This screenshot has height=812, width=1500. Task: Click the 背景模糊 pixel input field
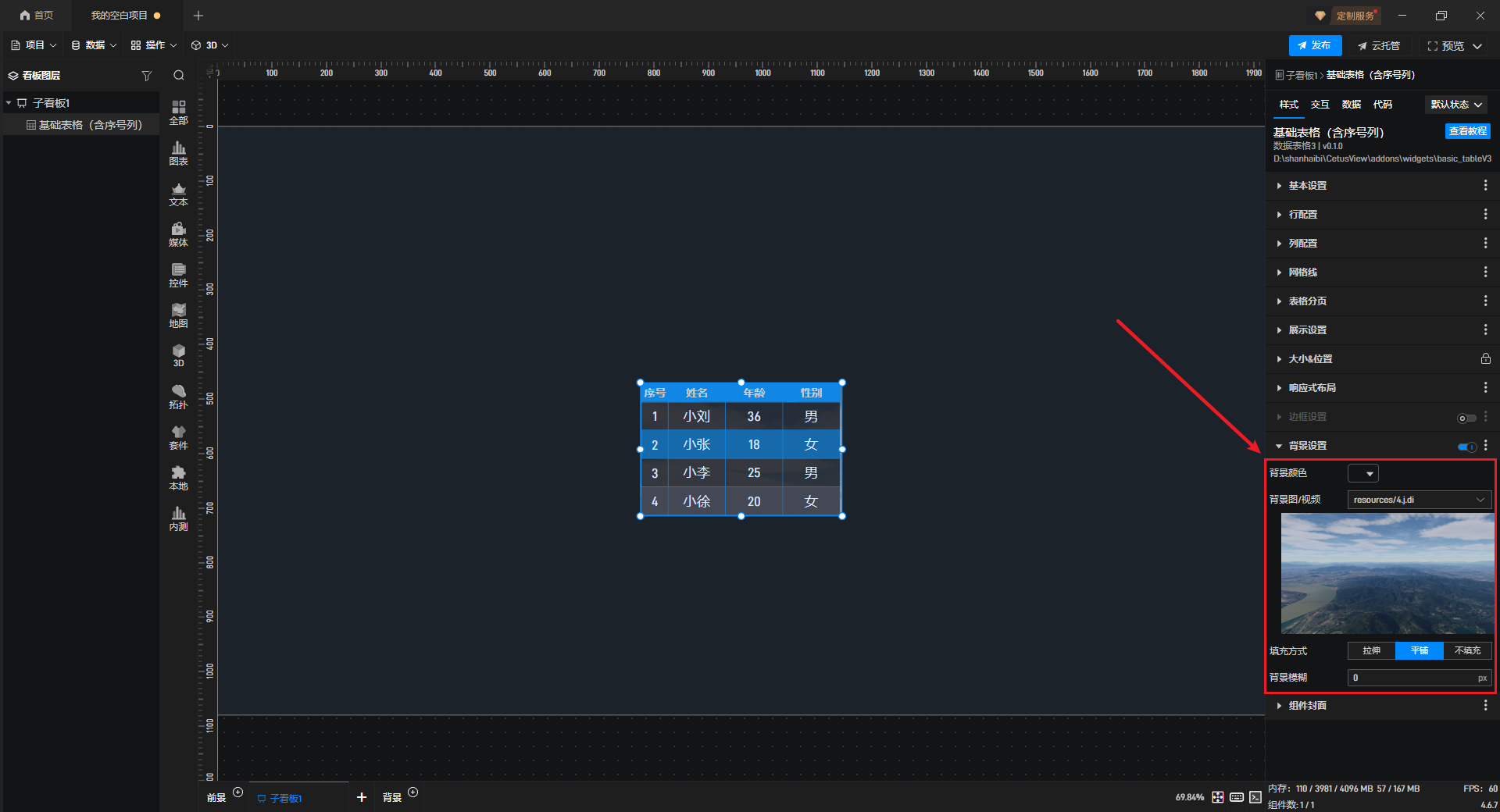[x=1412, y=678]
